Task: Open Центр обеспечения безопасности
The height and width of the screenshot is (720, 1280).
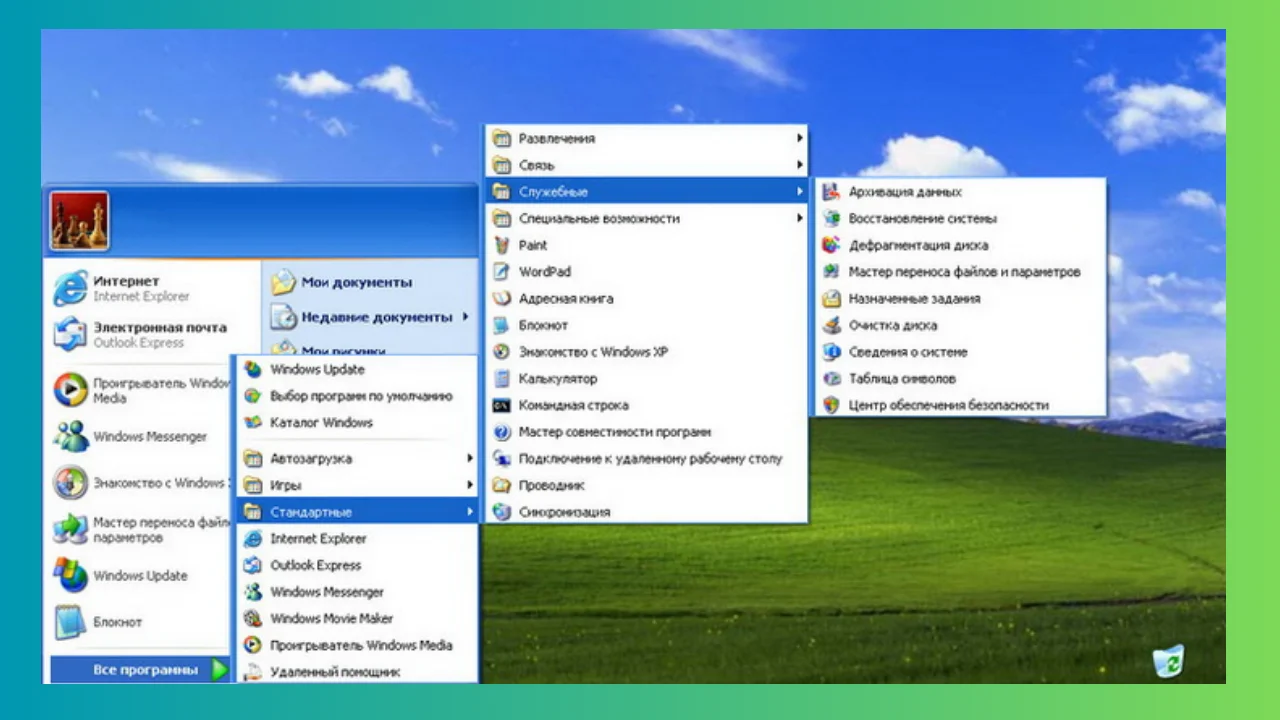Action: click(x=961, y=405)
